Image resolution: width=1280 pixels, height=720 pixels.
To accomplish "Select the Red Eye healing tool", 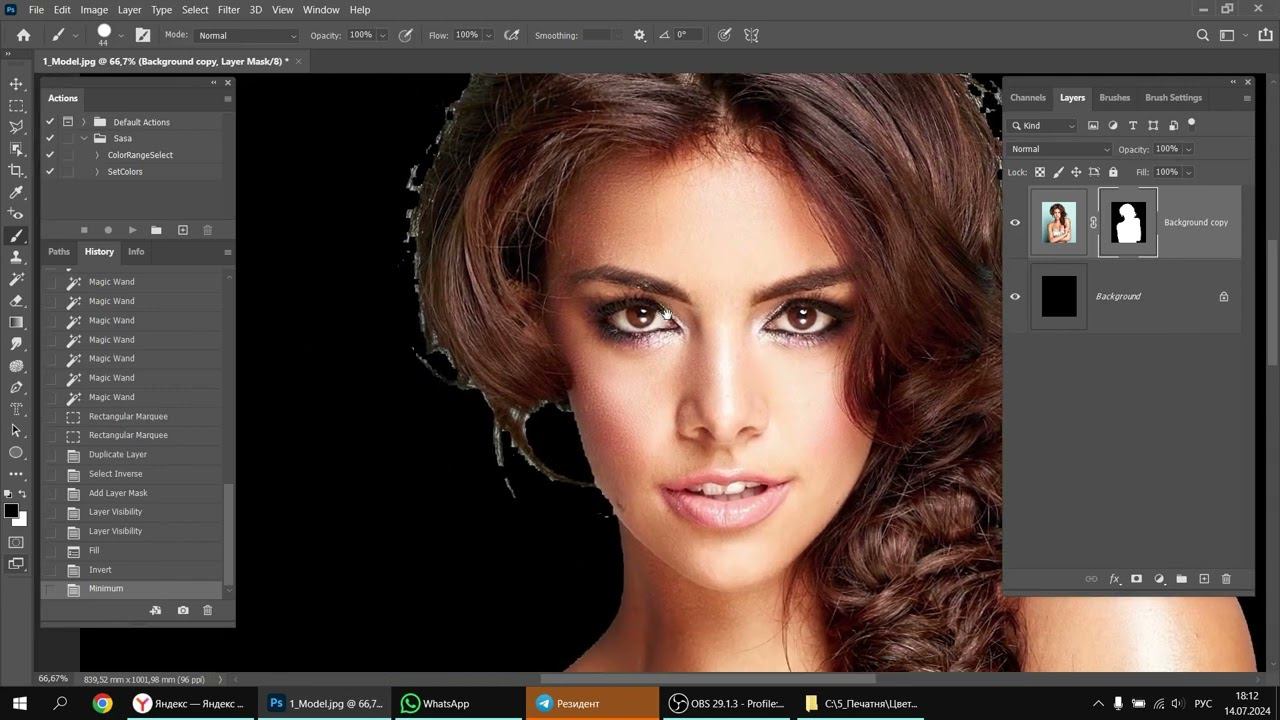I will click(x=16, y=214).
